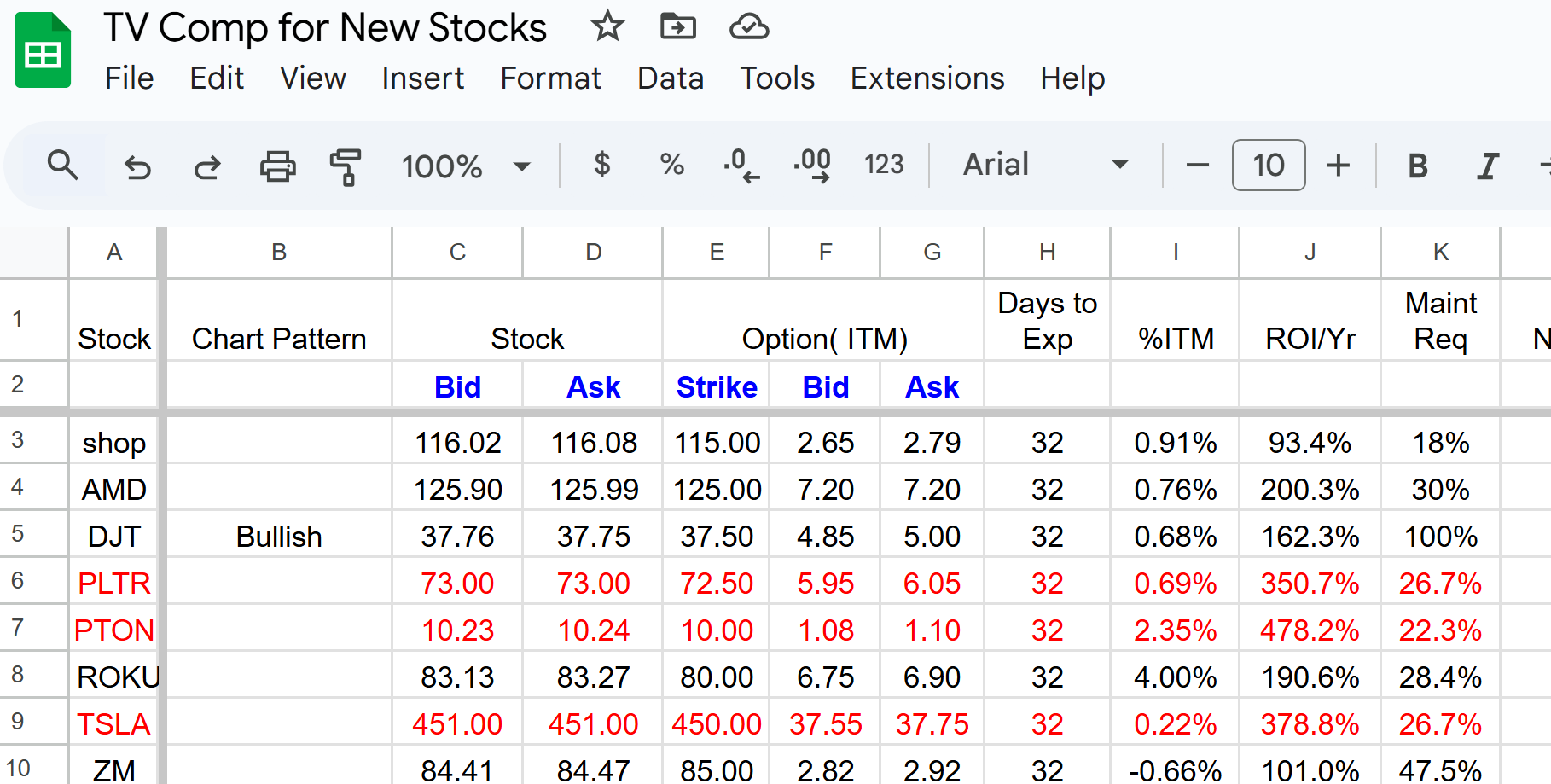
Task: Increase decimal places
Action: coord(812,166)
